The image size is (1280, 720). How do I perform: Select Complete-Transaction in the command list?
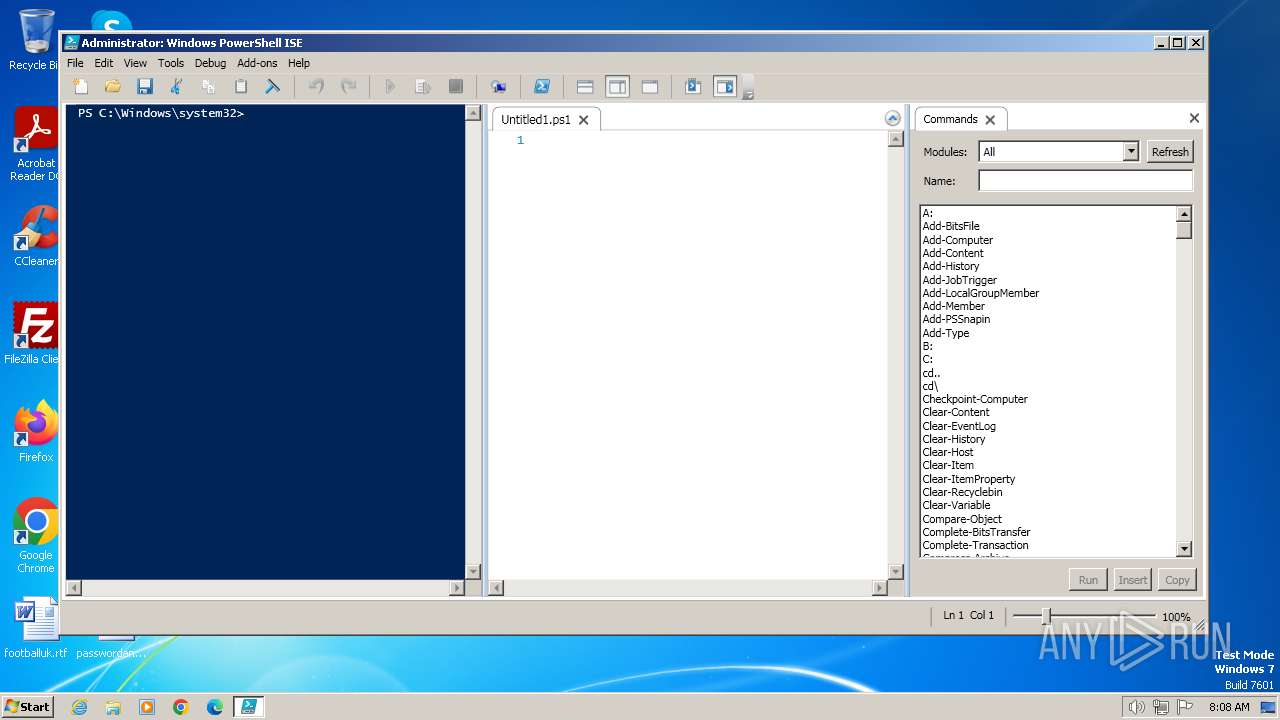click(975, 545)
